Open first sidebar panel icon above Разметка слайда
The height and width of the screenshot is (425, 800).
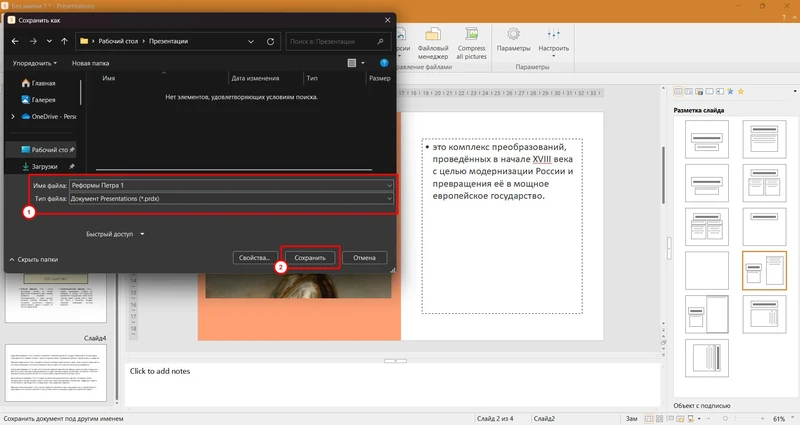678,91
